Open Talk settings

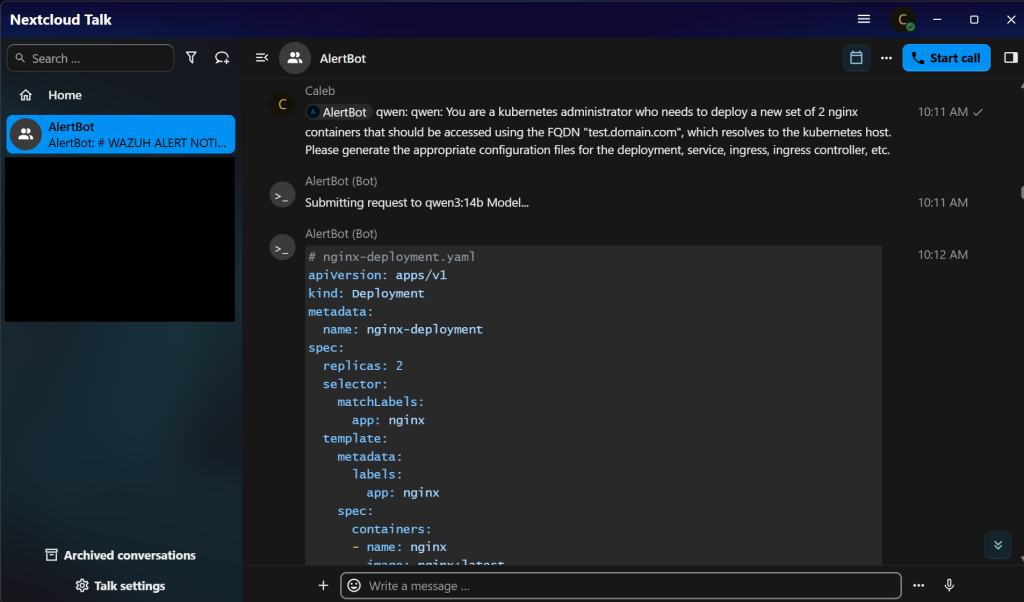point(120,586)
